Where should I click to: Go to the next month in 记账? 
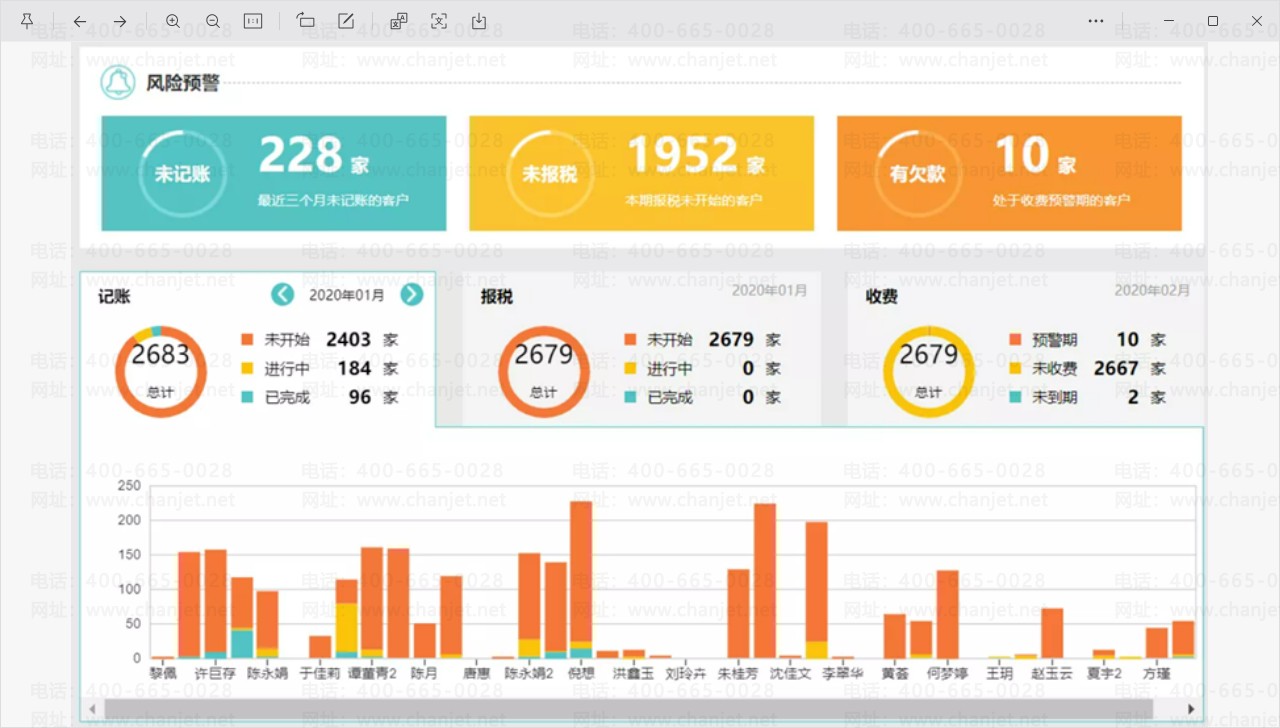(411, 294)
